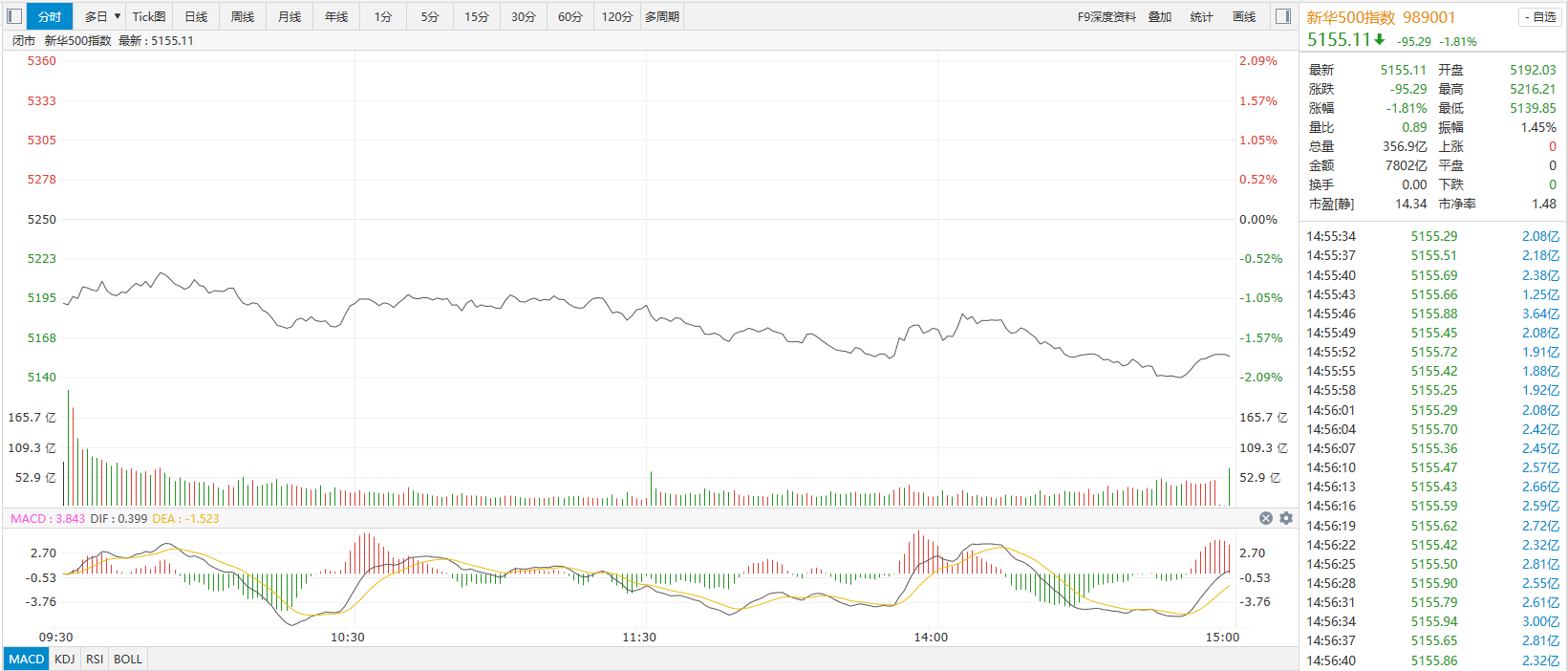This screenshot has width=1568, height=671.
Task: Click the 14:56:01 trade tick row
Action: point(1432,410)
